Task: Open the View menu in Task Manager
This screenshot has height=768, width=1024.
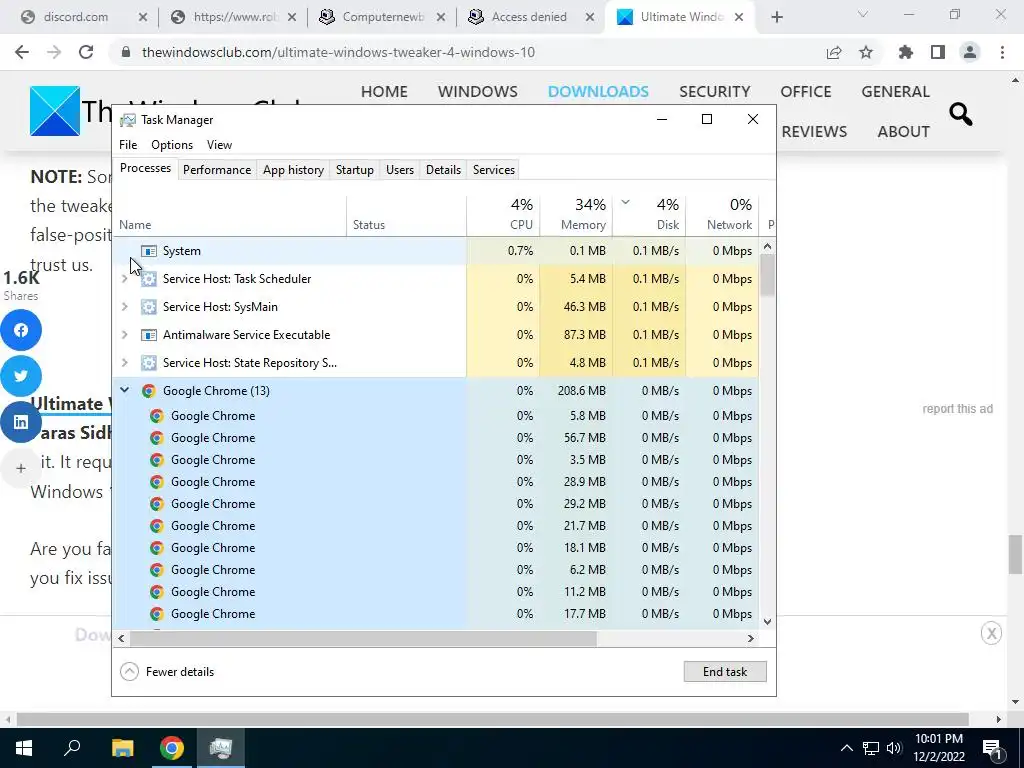Action: (x=219, y=145)
